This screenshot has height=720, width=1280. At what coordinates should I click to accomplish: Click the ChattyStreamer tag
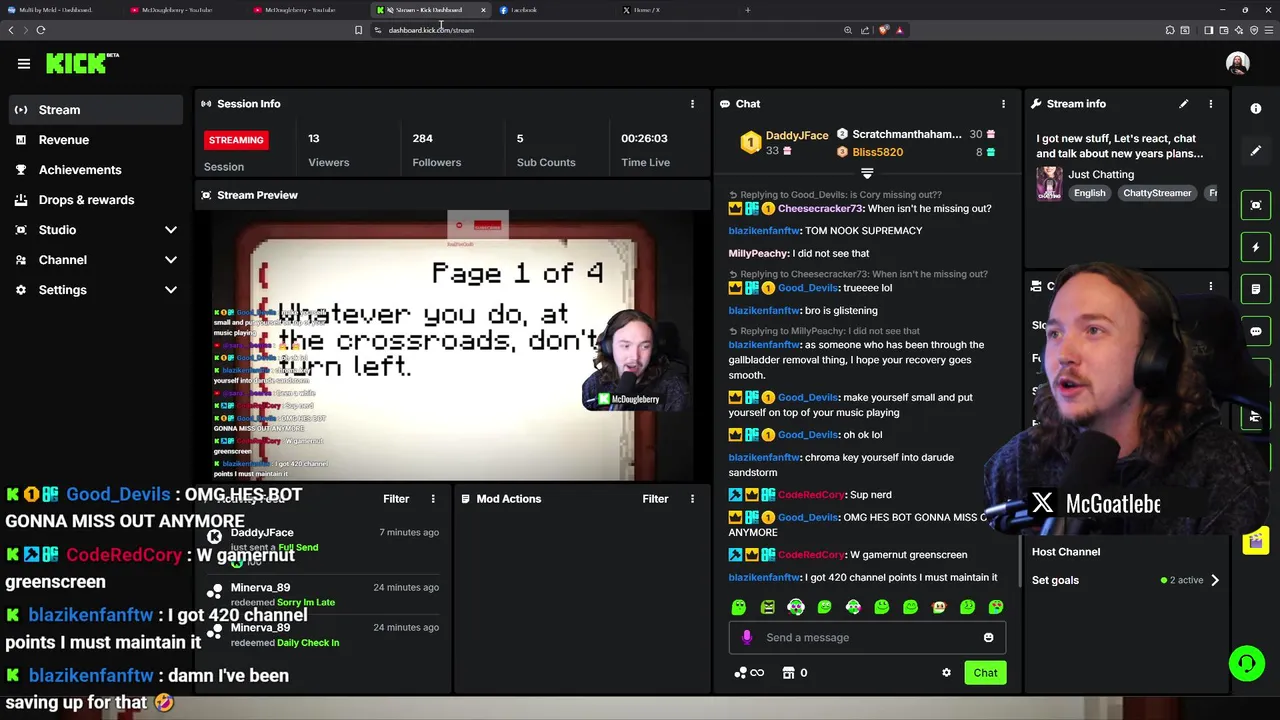(1157, 193)
